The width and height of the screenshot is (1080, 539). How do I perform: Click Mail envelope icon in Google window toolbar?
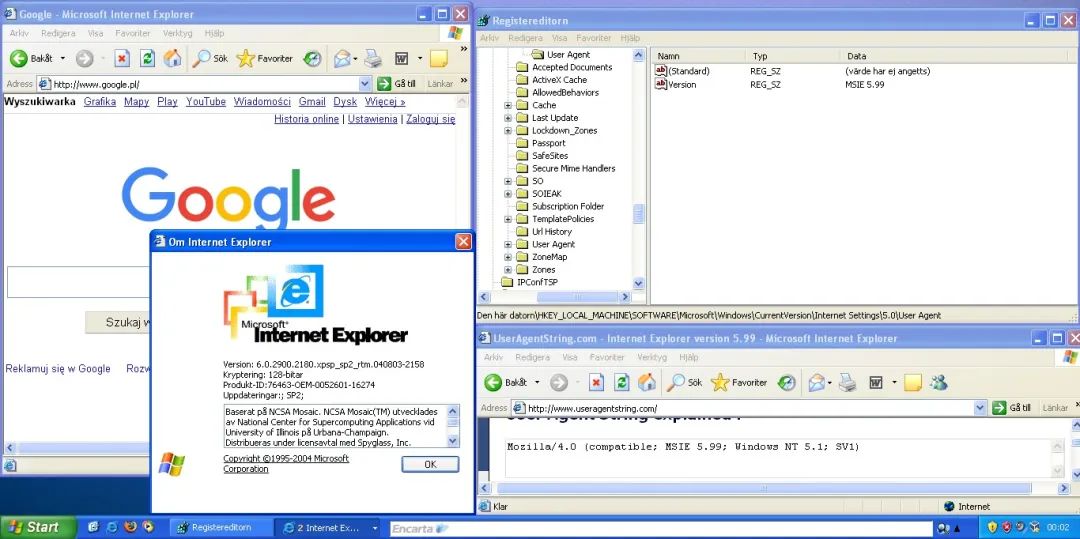tap(342, 59)
